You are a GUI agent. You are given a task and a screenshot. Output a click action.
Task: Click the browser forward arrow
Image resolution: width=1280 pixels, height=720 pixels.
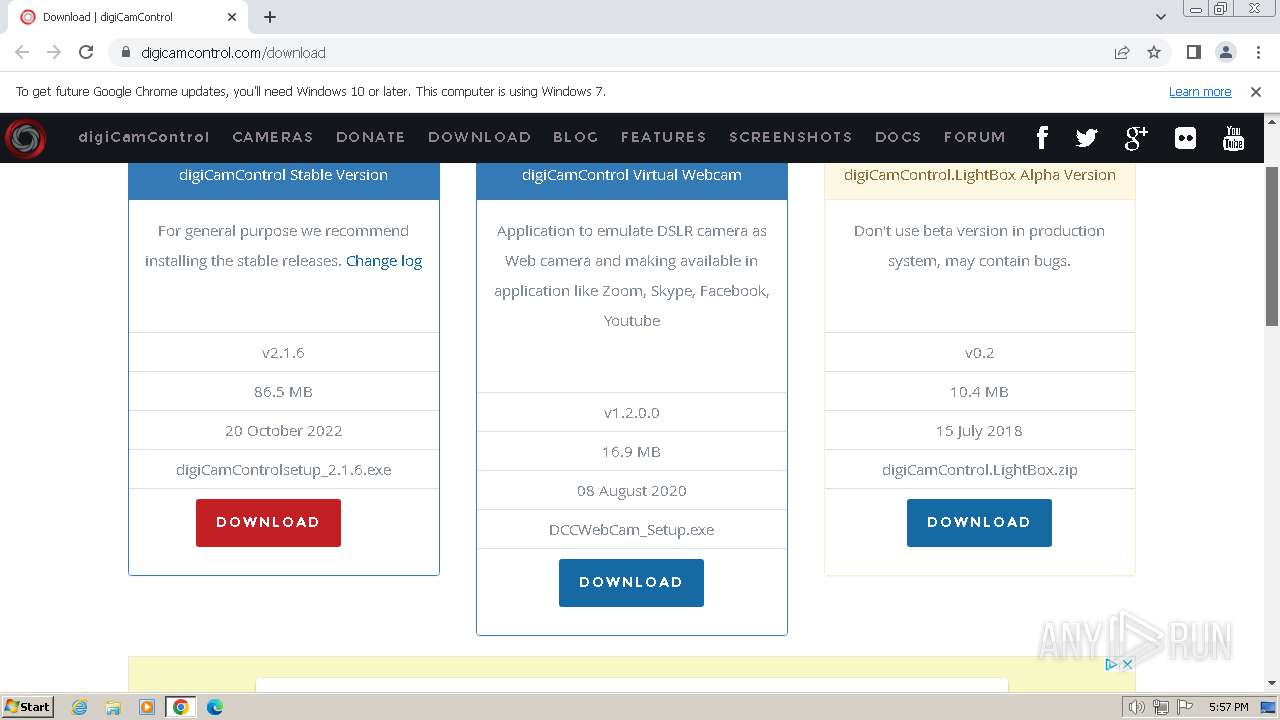click(54, 52)
